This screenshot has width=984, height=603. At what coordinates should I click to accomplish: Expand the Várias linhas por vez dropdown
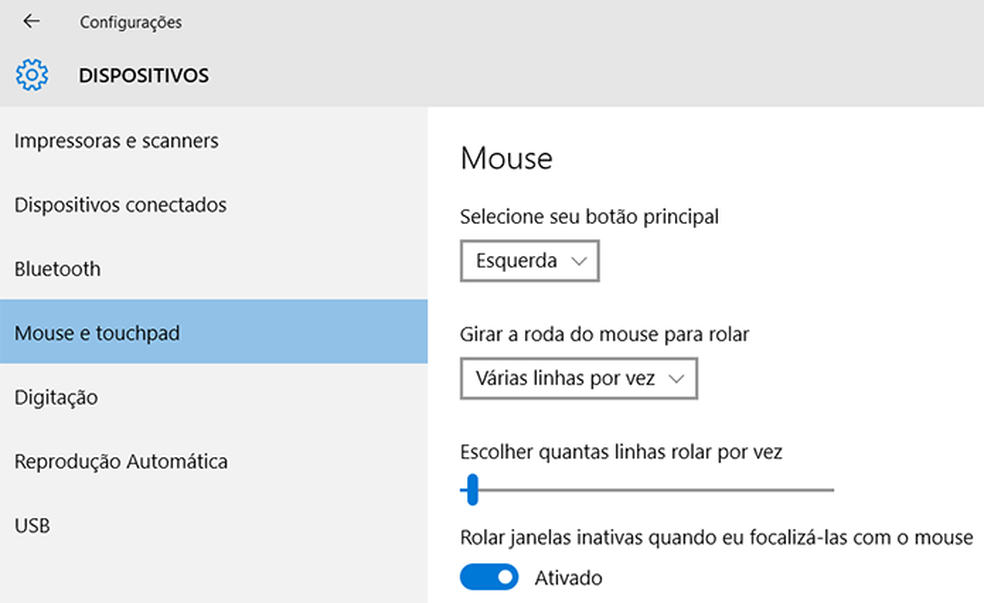pos(578,380)
